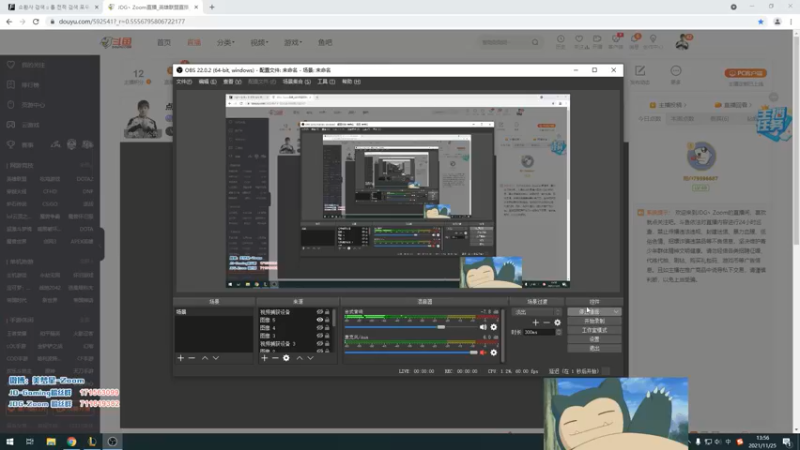Image resolution: width=800 pixels, height=450 pixels.
Task: Unmute the second mixer channel red speaker
Action: (483, 353)
